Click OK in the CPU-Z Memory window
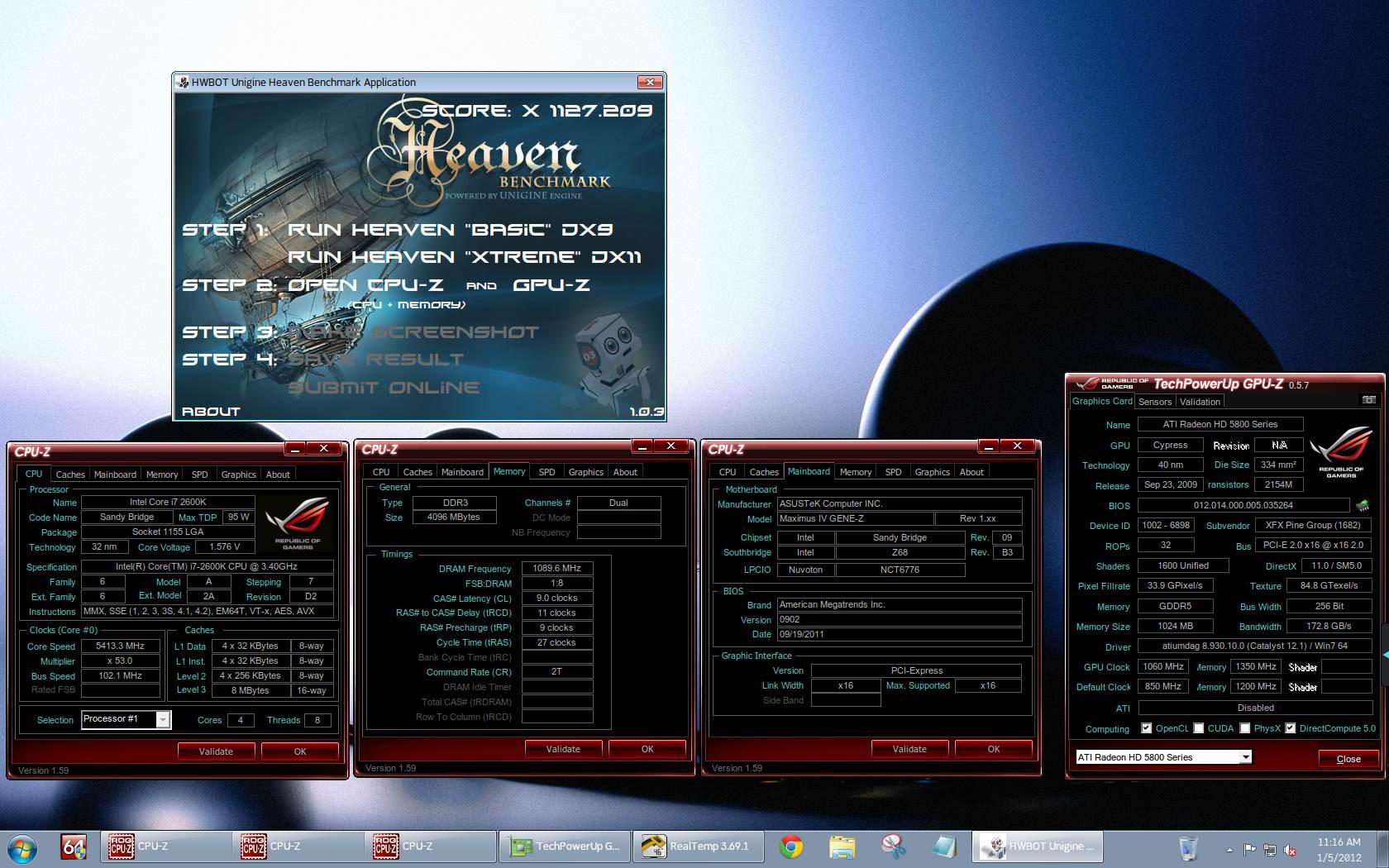The image size is (1389, 868). (647, 749)
